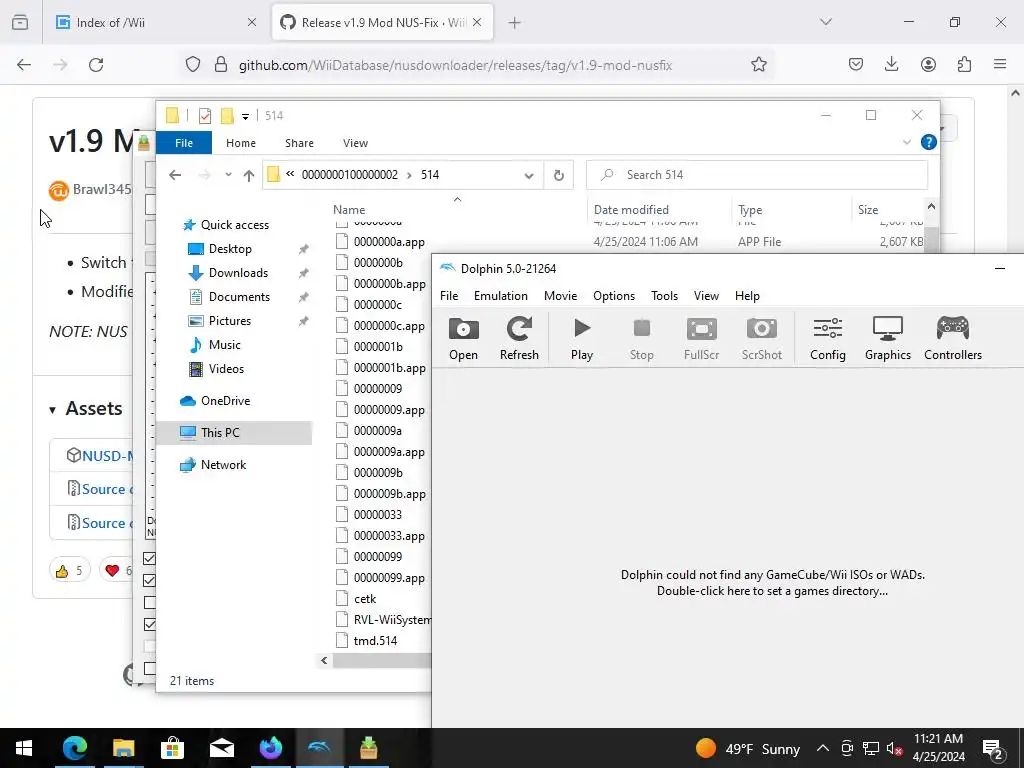Open Firefox Downloads panel
Image resolution: width=1024 pixels, height=768 pixels.
point(891,65)
